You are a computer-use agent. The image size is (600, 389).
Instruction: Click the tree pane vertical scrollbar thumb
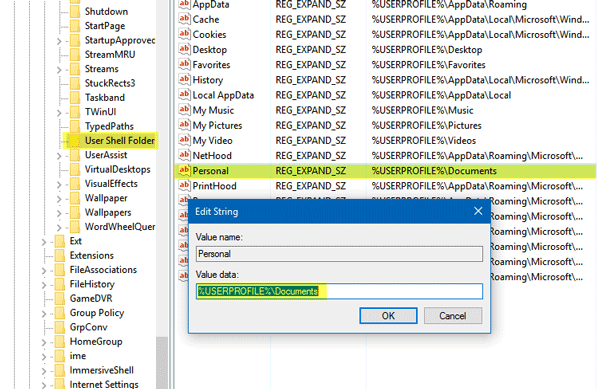click(x=162, y=363)
